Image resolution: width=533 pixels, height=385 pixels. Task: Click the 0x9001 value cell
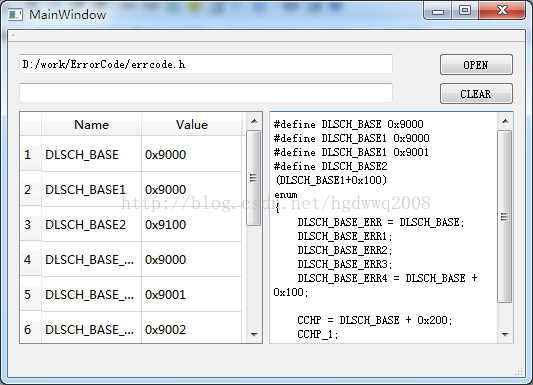point(191,295)
